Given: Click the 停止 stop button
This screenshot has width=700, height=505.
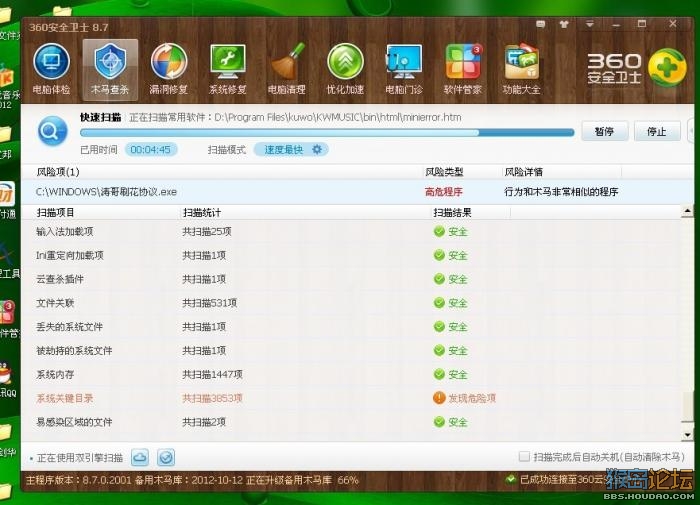Looking at the screenshot, I should point(657,131).
